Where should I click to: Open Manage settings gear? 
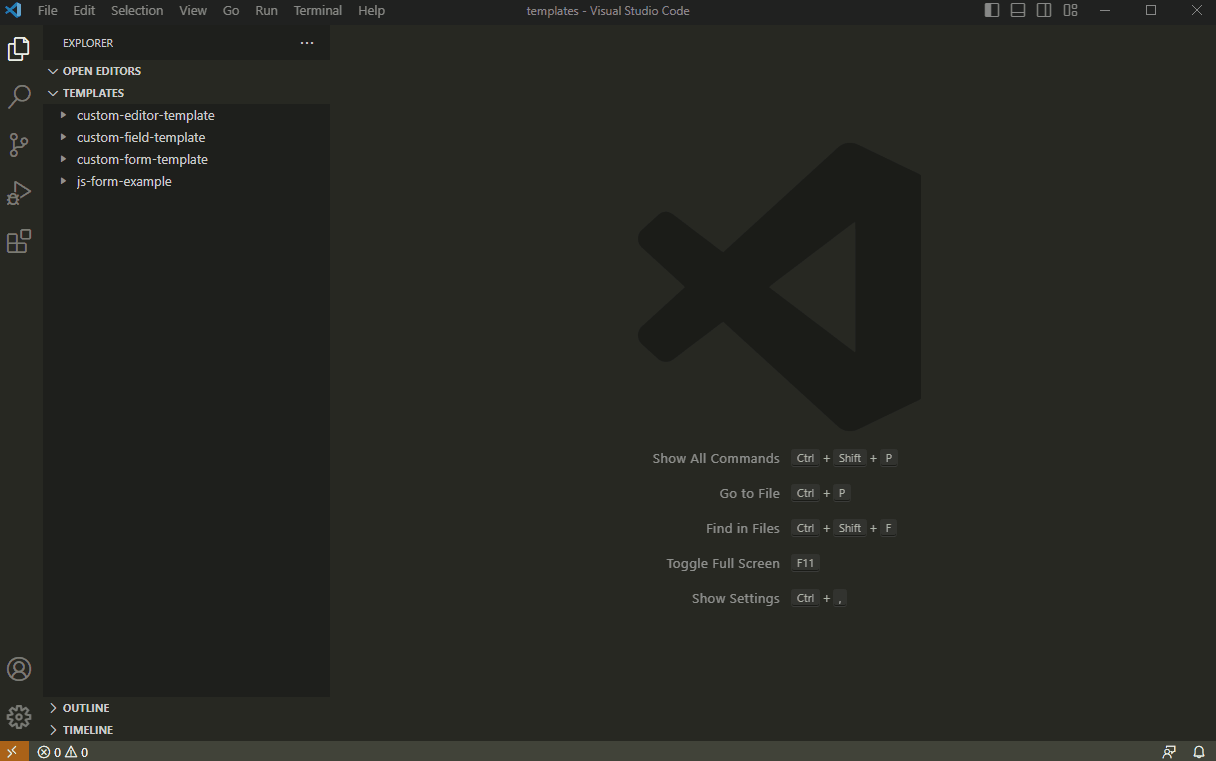tap(18, 717)
